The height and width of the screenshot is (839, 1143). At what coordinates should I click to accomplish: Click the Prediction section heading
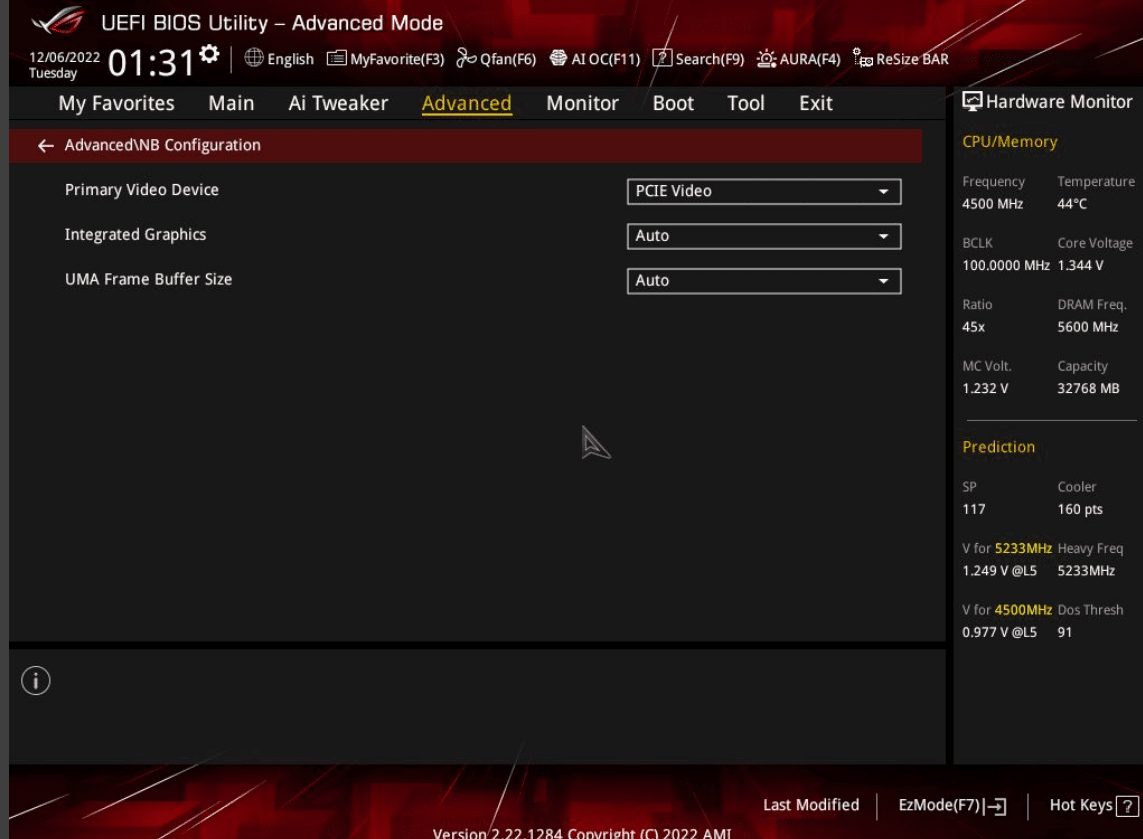(x=999, y=447)
